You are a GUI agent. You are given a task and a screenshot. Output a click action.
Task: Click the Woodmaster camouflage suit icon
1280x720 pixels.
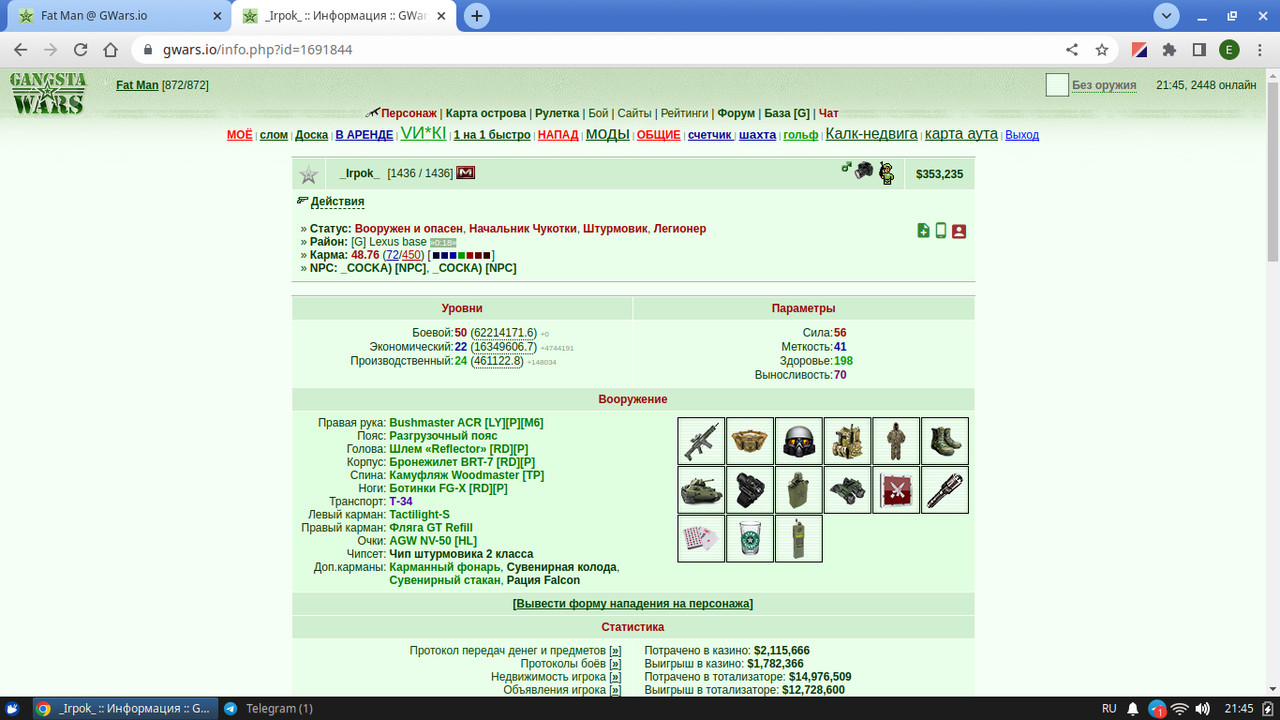click(896, 441)
